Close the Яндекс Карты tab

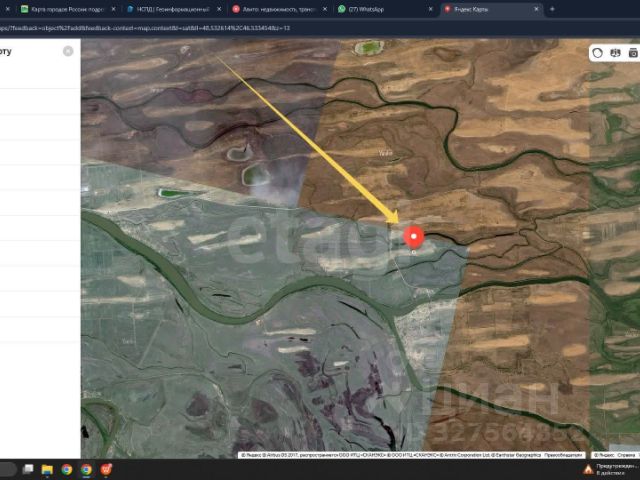(536, 9)
